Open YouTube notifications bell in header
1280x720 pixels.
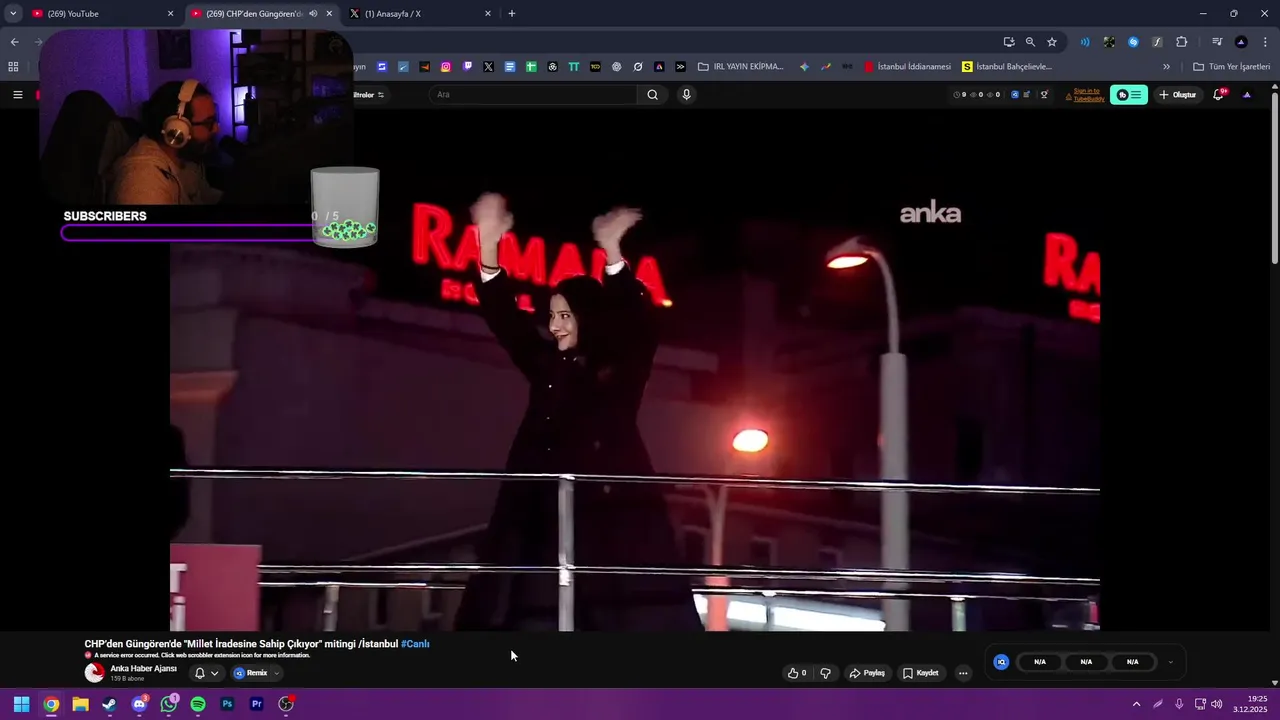[1219, 95]
